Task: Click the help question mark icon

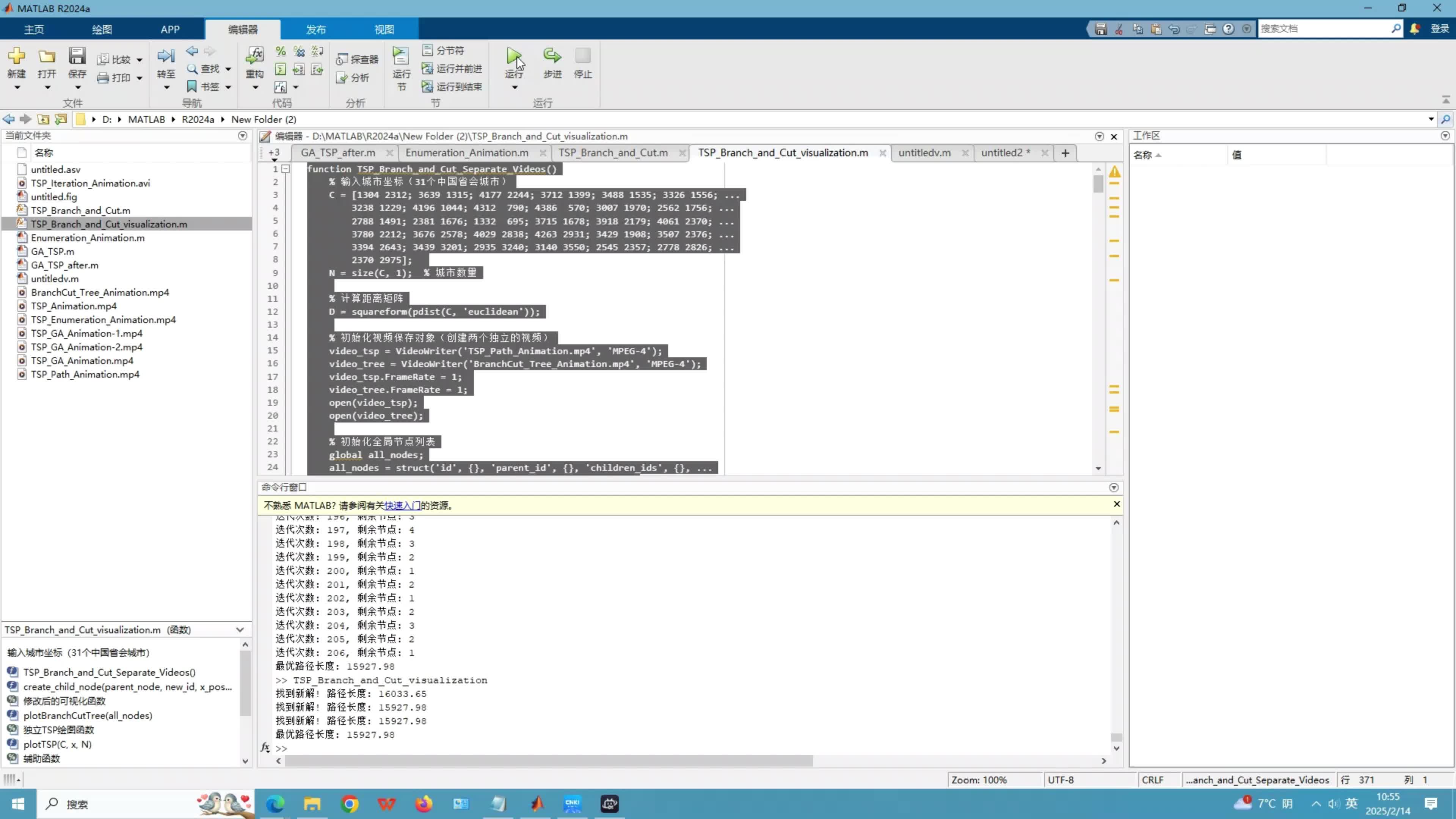Action: tap(1228, 29)
